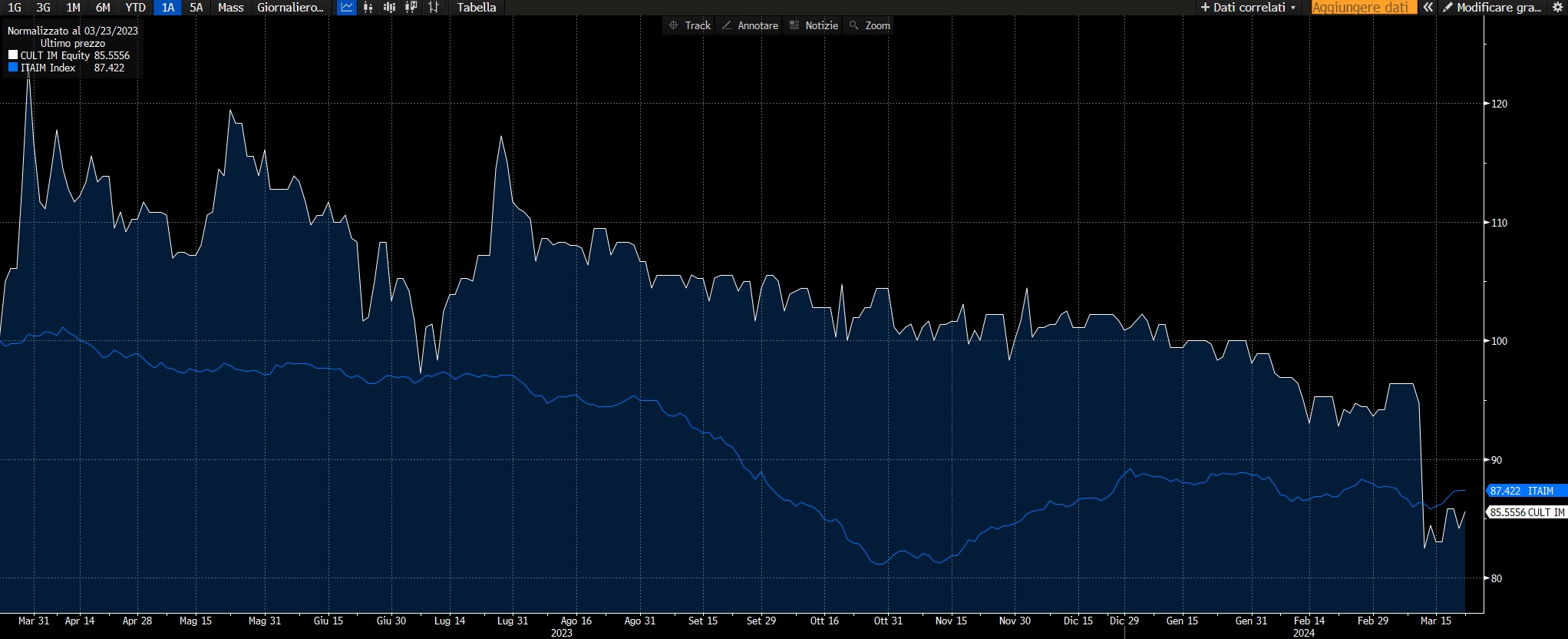Toggle the 6M time range
Viewport: 1568px width, 639px height.
(103, 8)
